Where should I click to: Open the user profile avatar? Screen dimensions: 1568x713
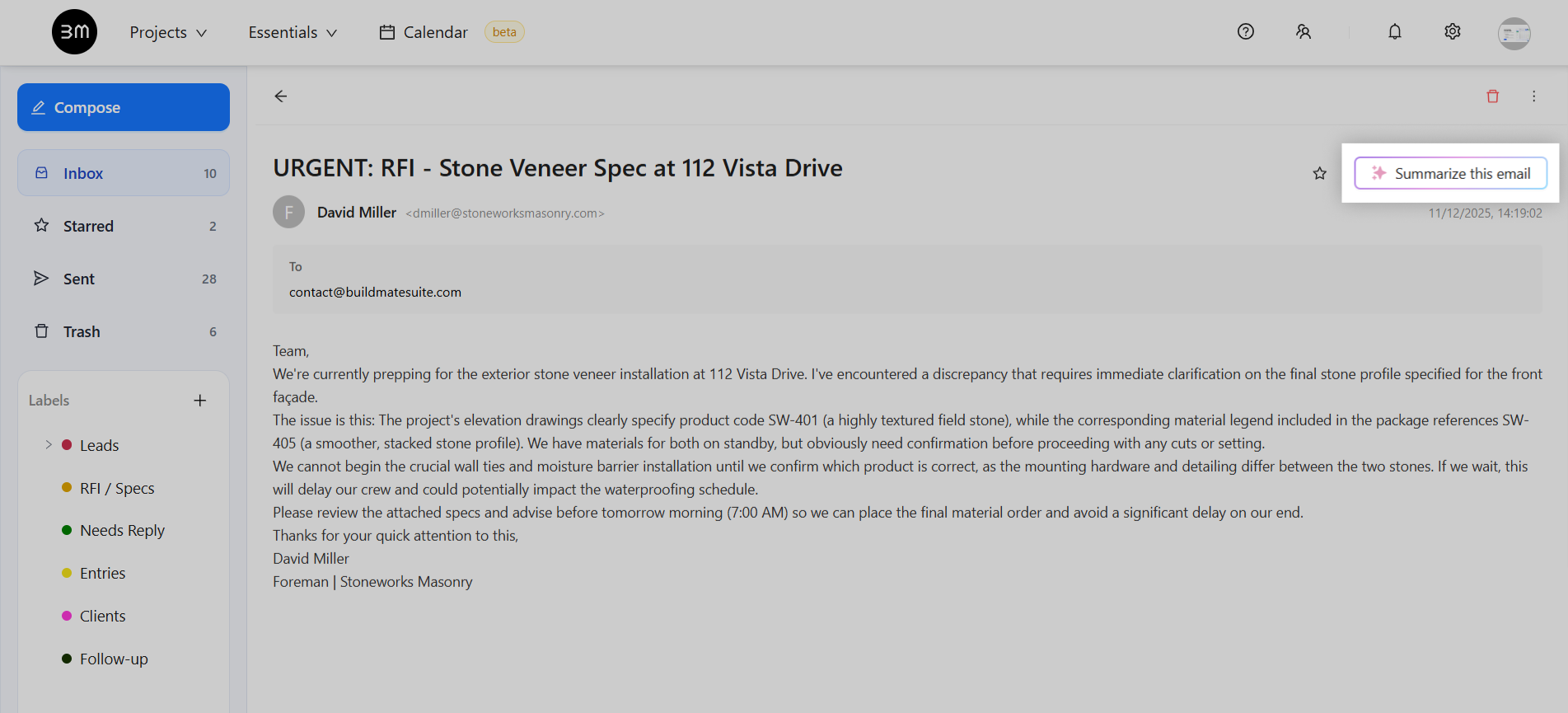[1514, 34]
